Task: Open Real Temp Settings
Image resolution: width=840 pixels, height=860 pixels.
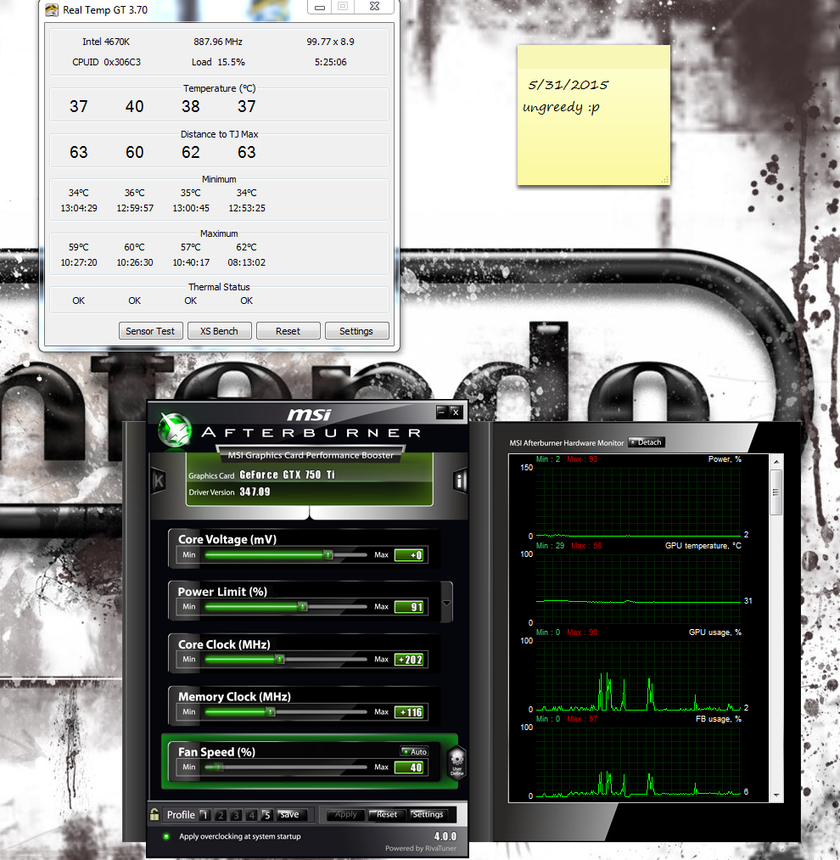Action: coord(356,331)
